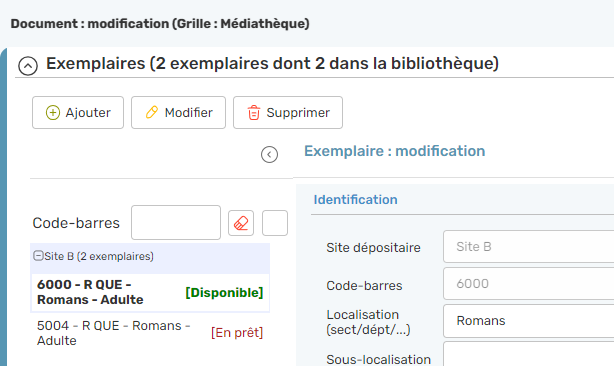614x366 pixels.
Task: Click the Exemplaires section title text
Action: [273, 63]
